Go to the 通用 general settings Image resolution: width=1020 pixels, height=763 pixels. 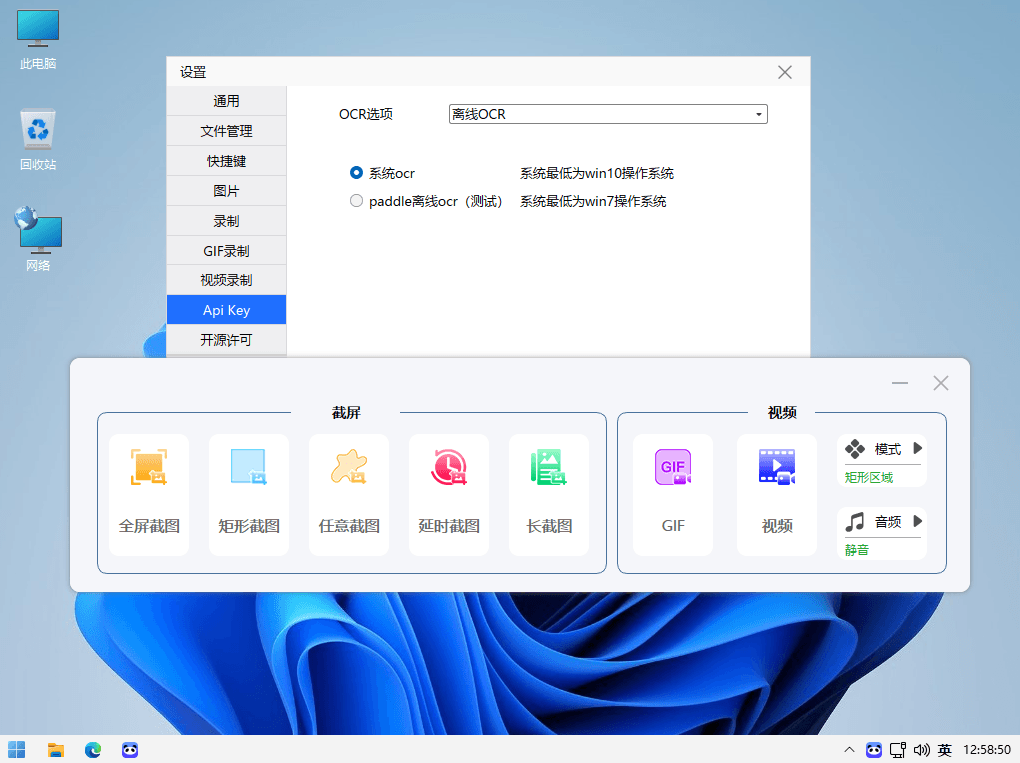coord(226,100)
